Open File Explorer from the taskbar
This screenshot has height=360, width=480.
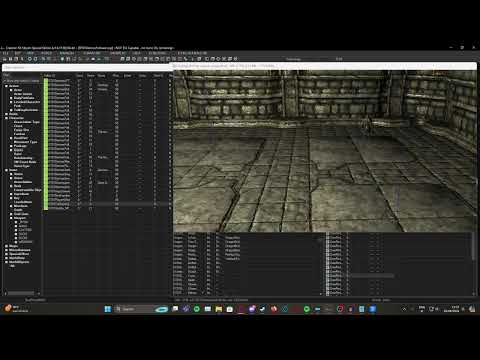tap(219, 309)
